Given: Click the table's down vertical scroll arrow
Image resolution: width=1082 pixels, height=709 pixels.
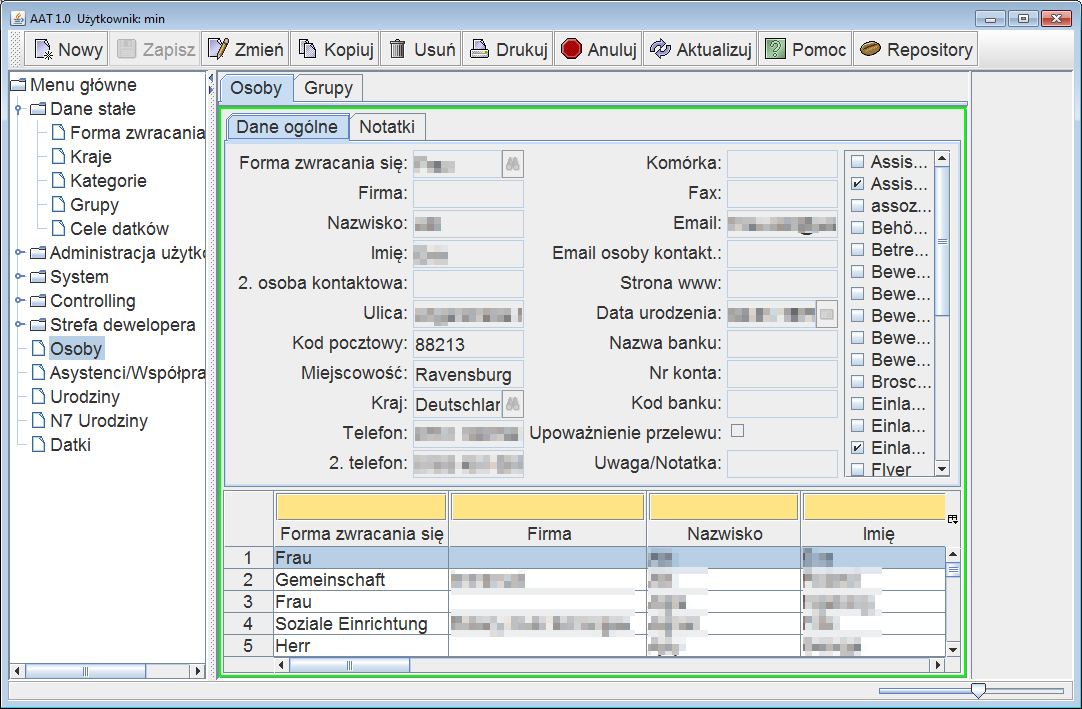Looking at the screenshot, I should pos(953,649).
